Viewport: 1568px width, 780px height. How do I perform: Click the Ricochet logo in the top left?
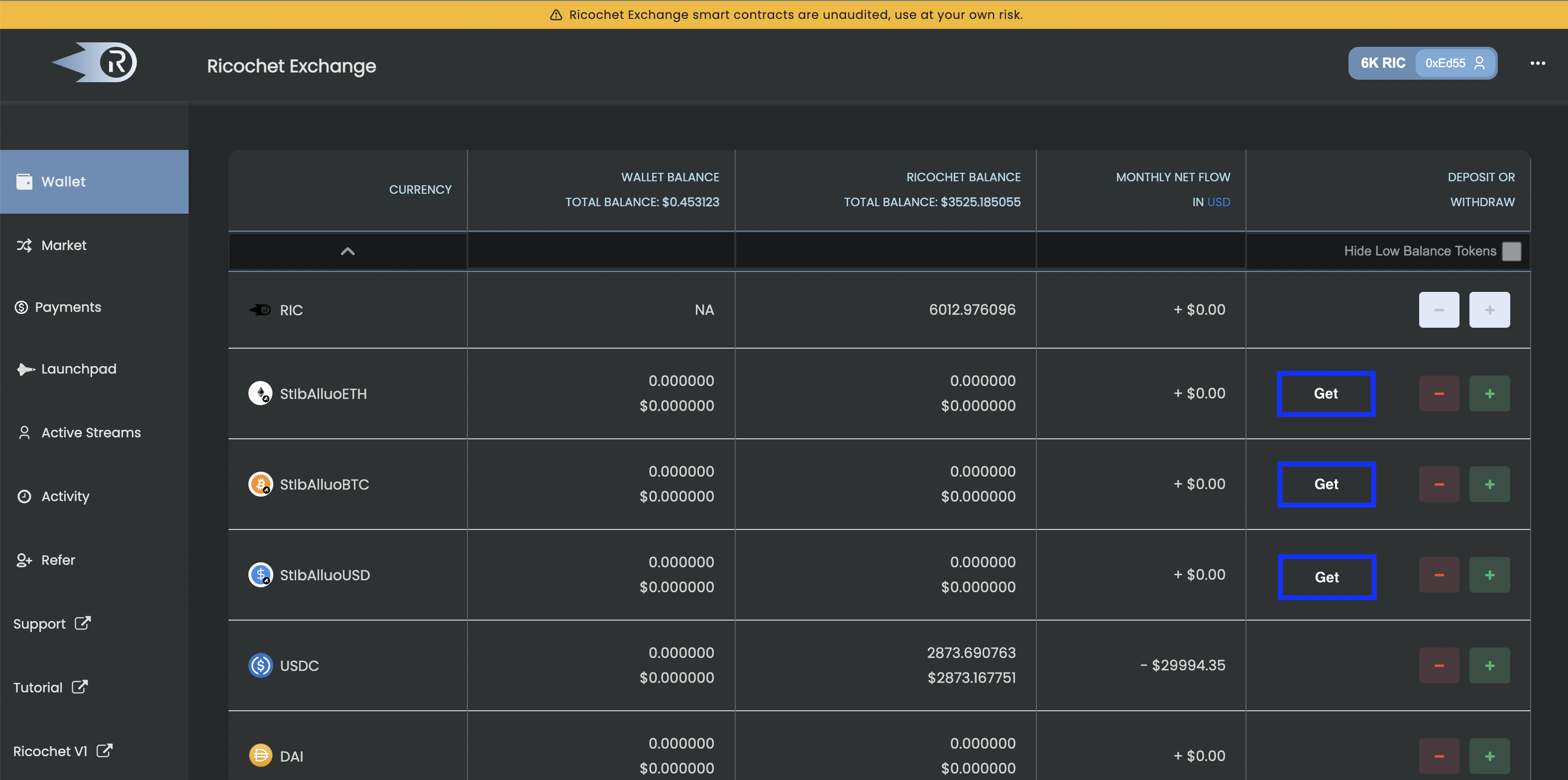coord(95,62)
